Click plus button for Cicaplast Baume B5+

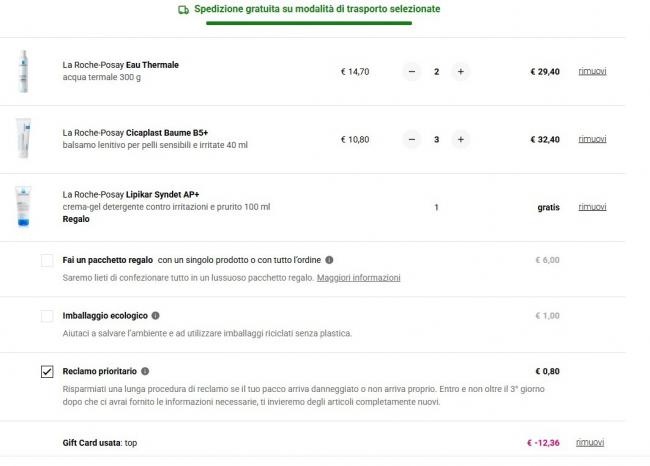coord(460,139)
